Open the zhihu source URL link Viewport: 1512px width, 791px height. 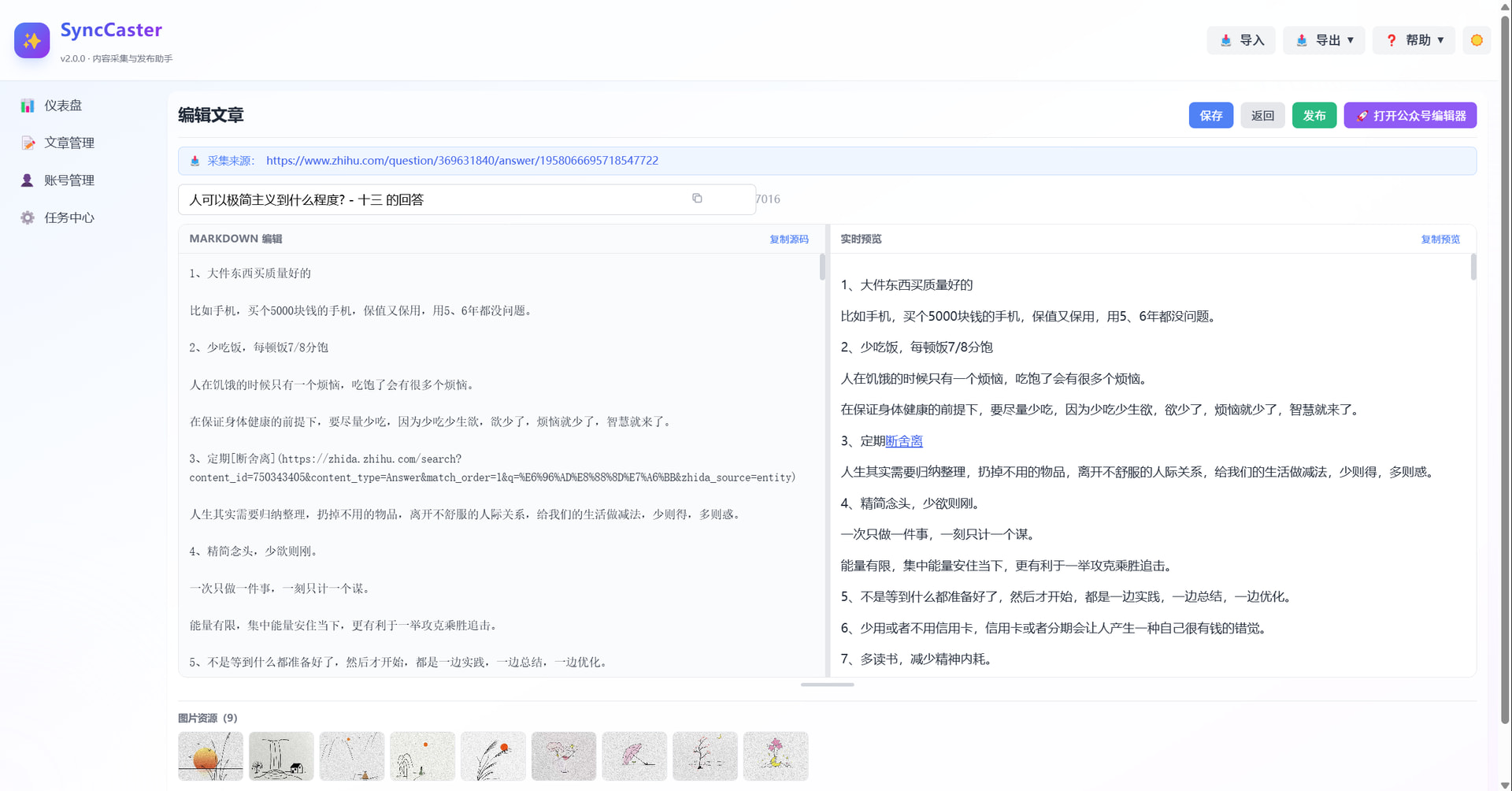[462, 161]
